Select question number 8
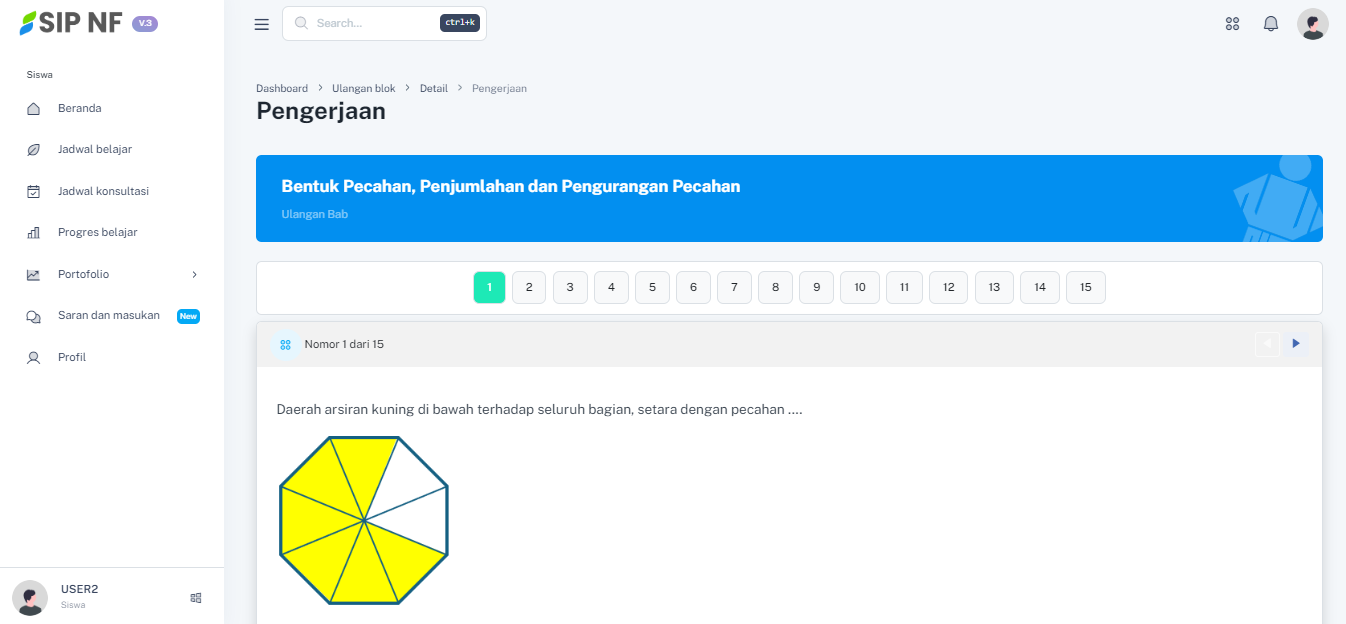The height and width of the screenshot is (624, 1346). coord(775,287)
